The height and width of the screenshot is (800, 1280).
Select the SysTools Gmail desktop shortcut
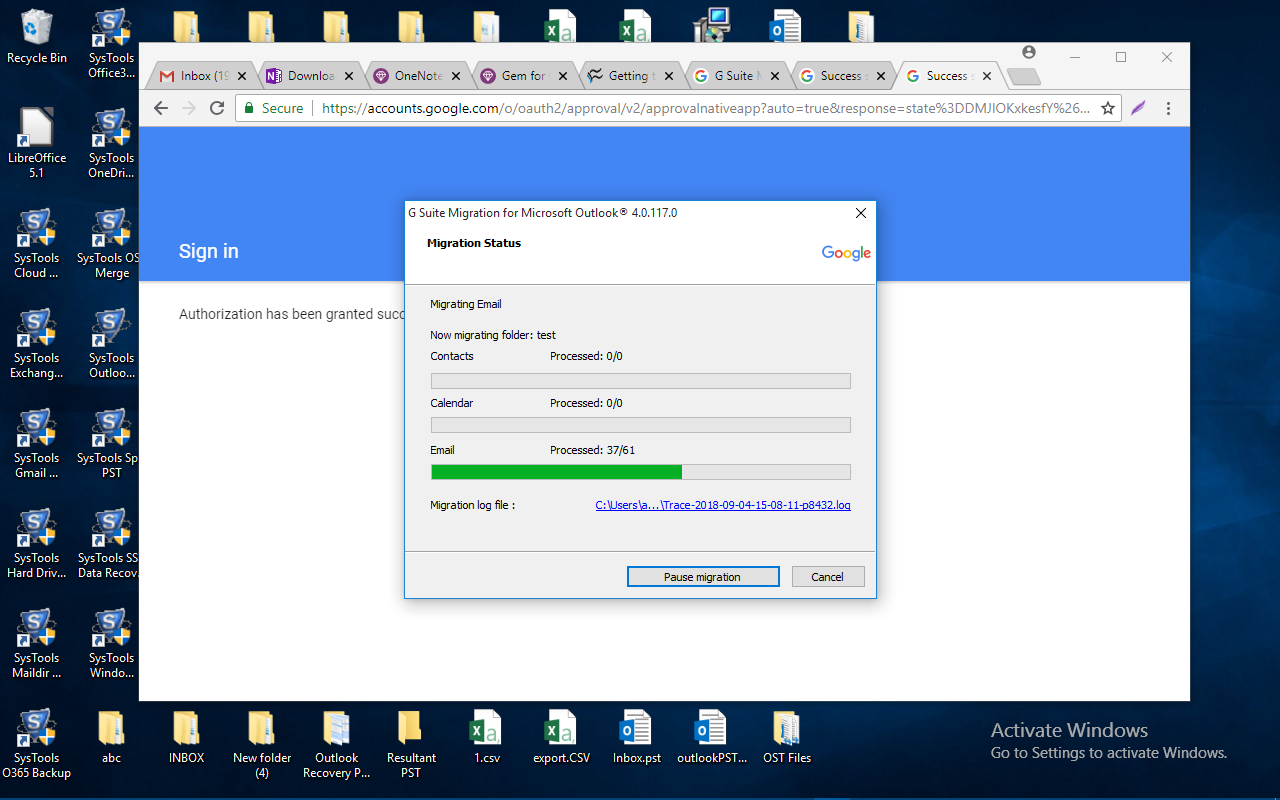coord(37,443)
